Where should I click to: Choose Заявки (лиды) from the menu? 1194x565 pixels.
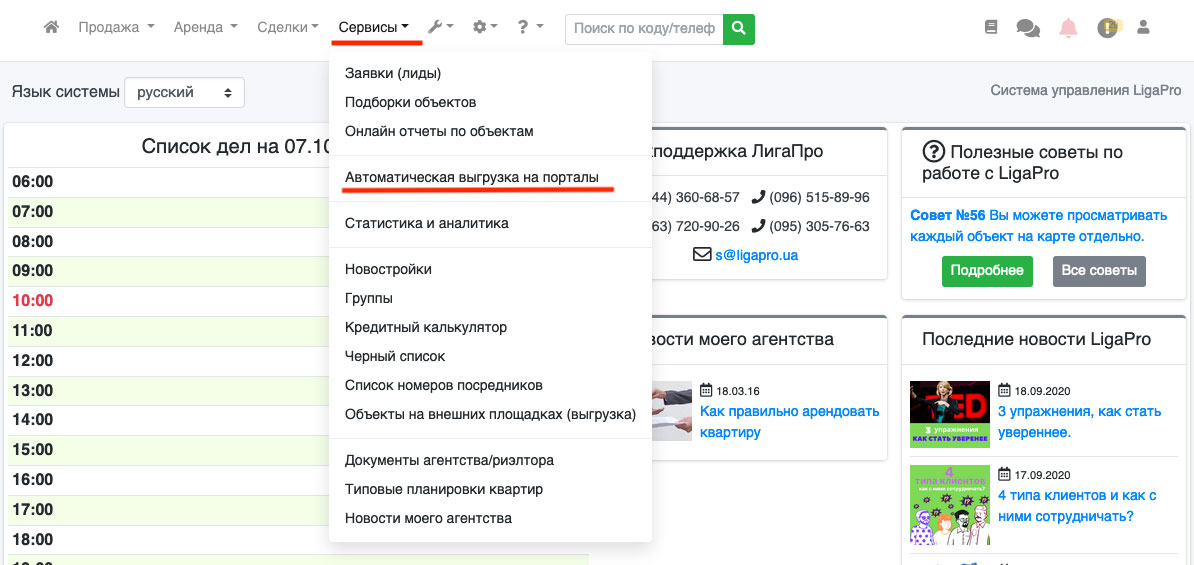[393, 73]
